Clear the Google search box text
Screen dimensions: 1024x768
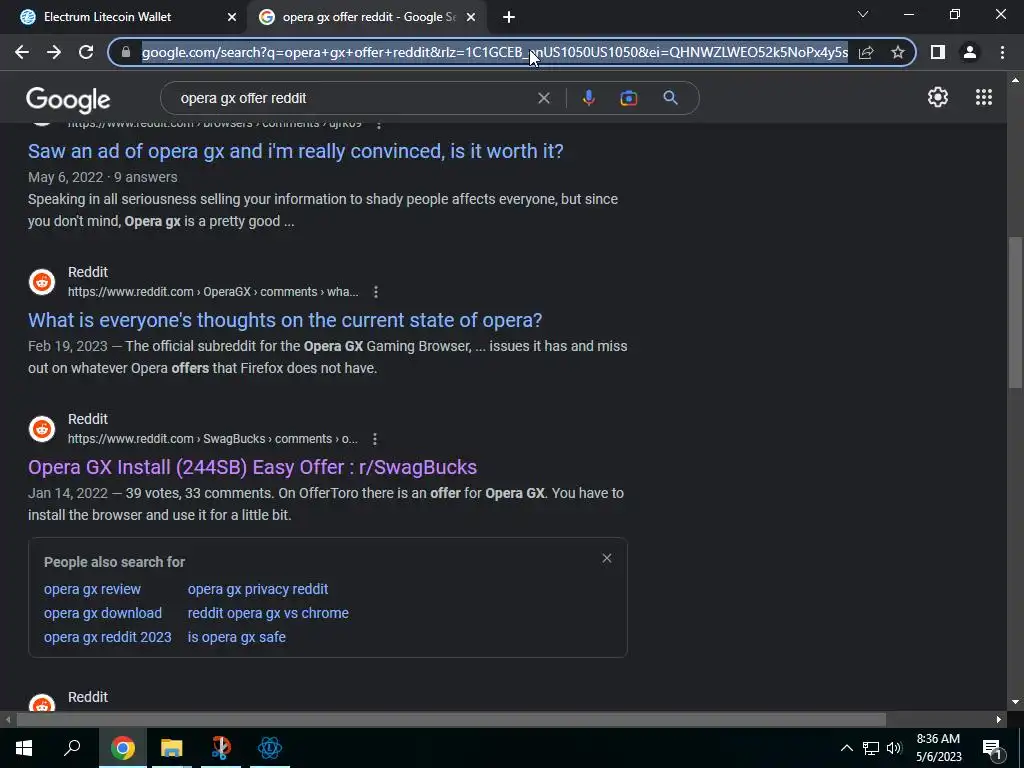pos(543,98)
